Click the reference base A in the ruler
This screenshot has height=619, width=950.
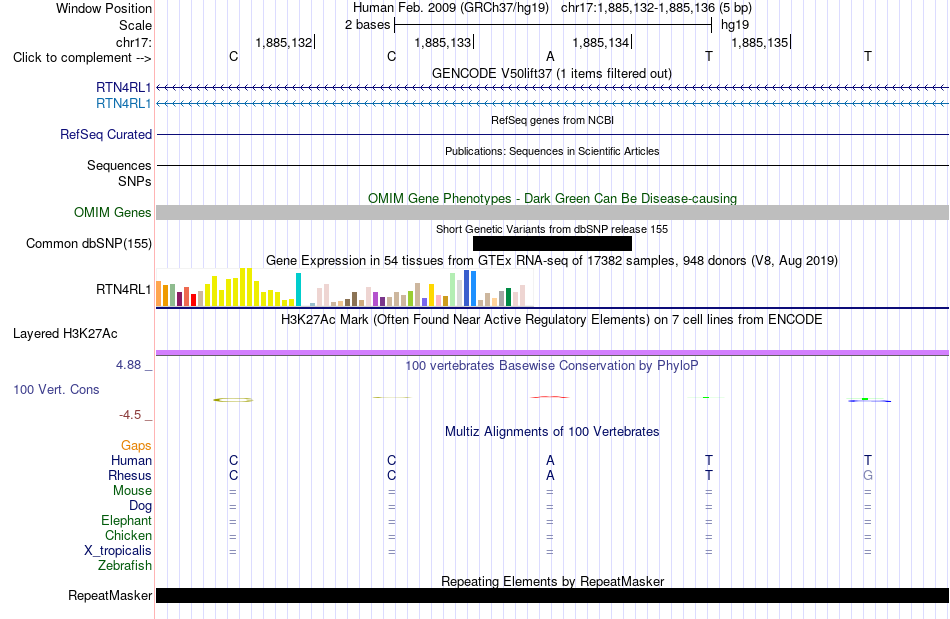[550, 56]
